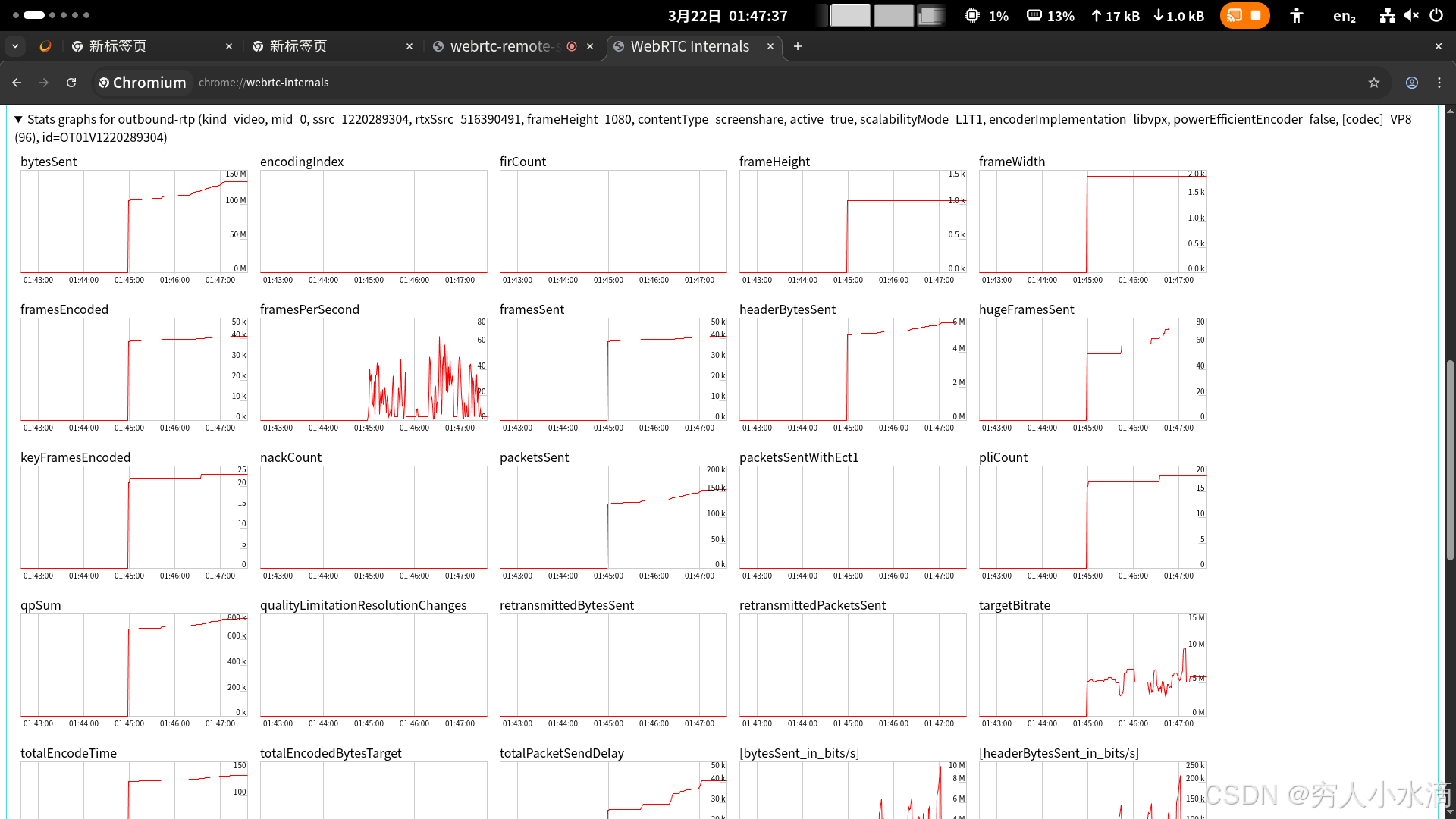Close the WebRTC Internals tab
Screen dimensions: 1456x819
(770, 46)
